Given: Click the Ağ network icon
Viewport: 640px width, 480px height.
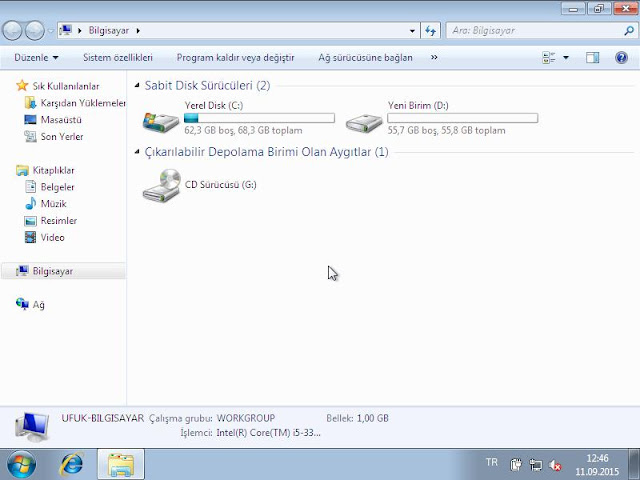Looking at the screenshot, I should point(22,304).
